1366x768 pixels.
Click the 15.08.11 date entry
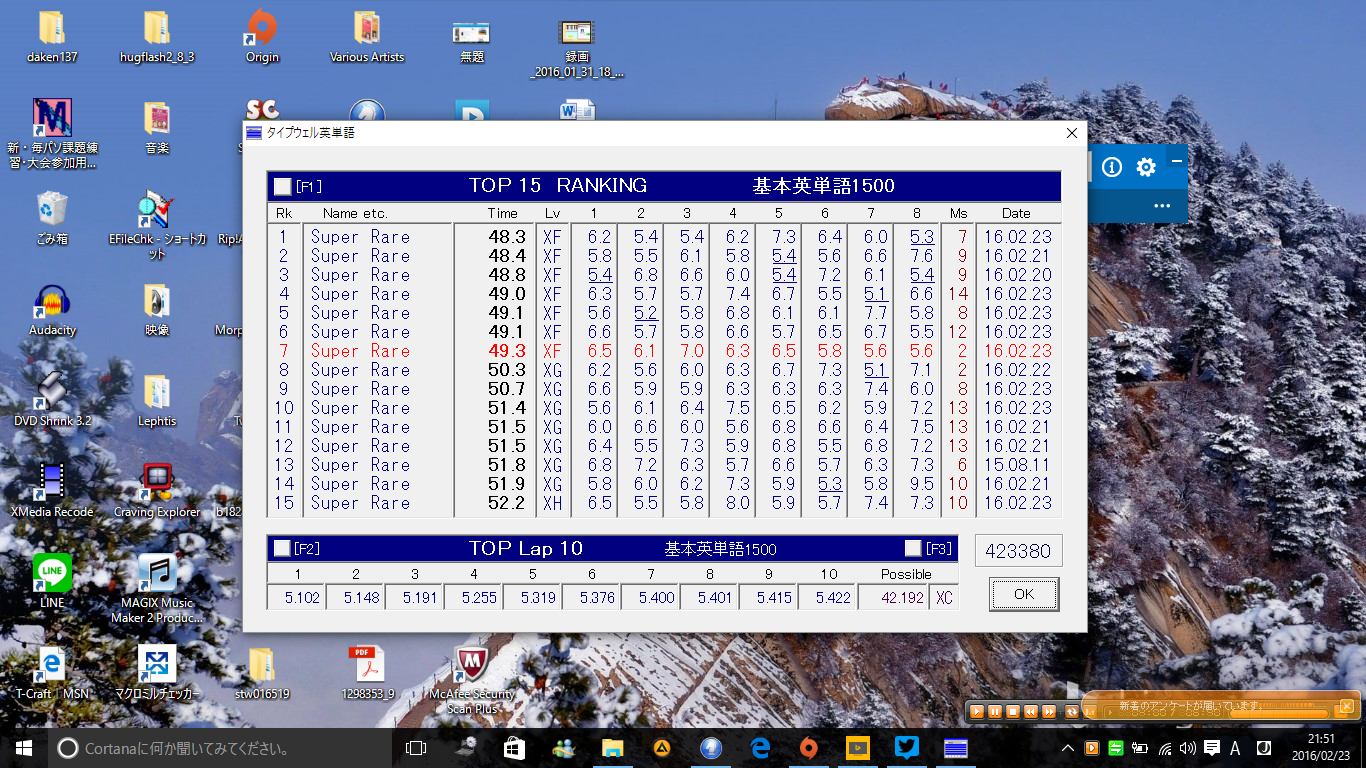tap(1018, 465)
